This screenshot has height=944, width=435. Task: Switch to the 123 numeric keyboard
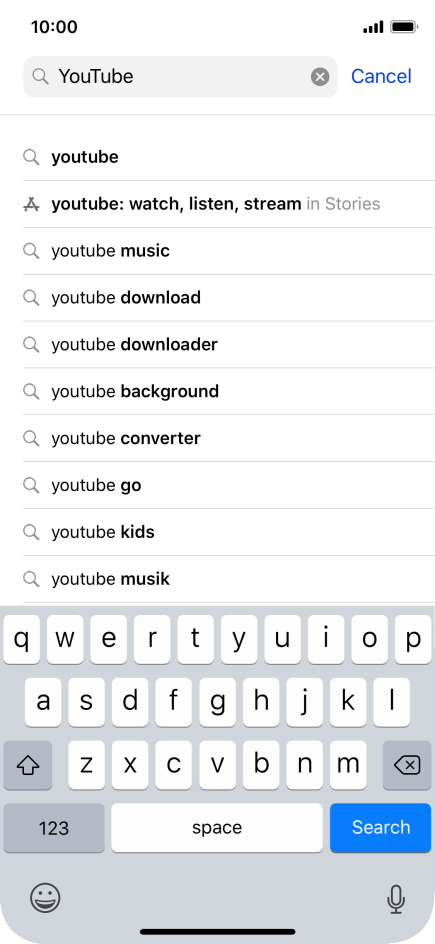pyautogui.click(x=54, y=828)
